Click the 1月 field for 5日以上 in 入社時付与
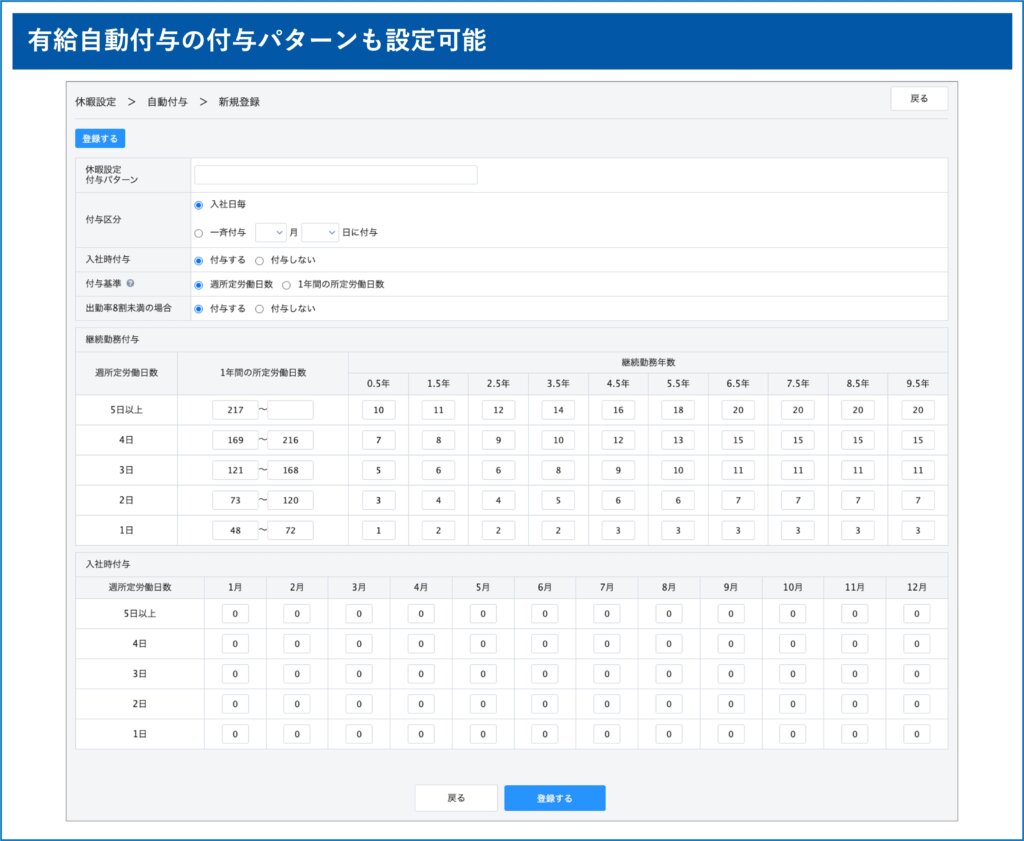Screen dimensions: 1024x841 tap(235, 614)
